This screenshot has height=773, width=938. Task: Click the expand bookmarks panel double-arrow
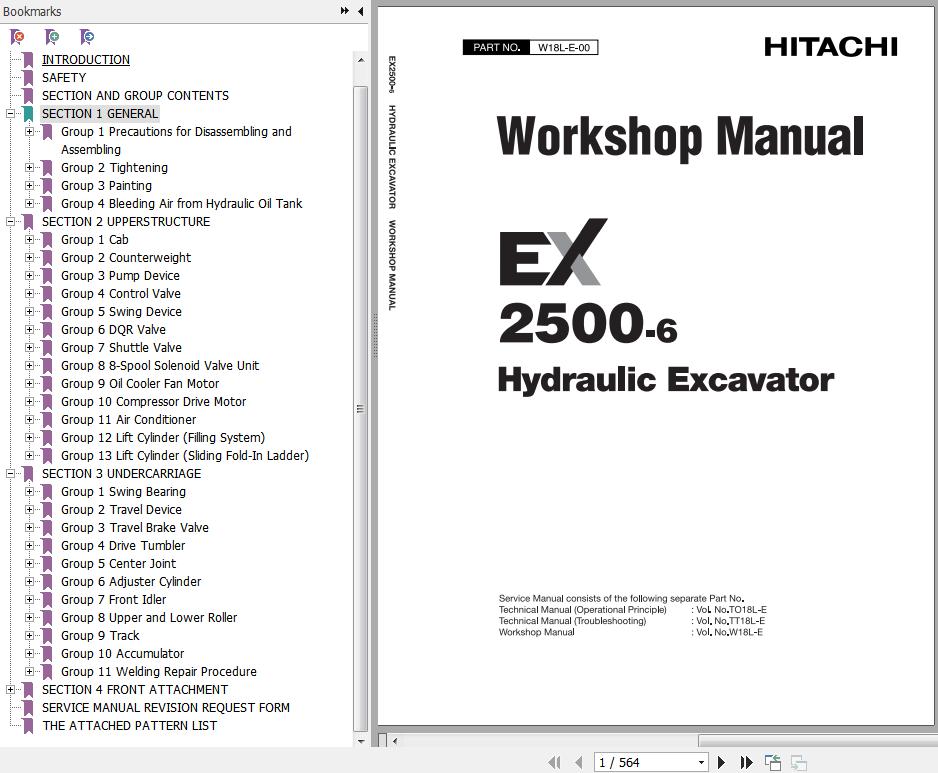tap(345, 11)
